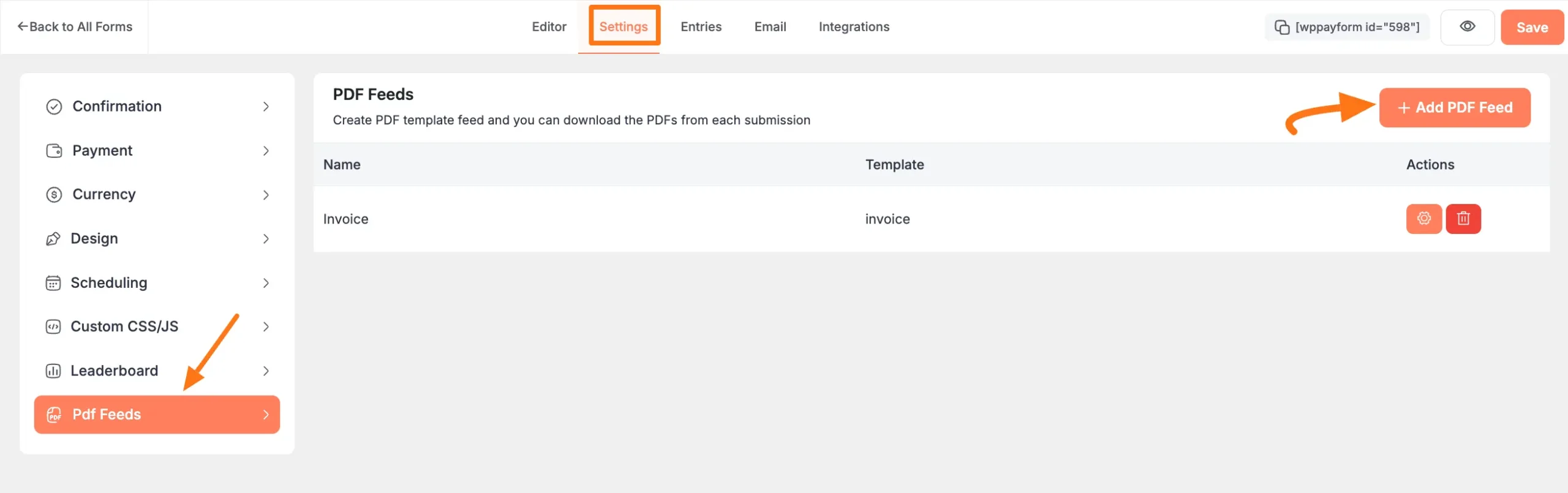Expand the Confirmation settings chevron
1568x493 pixels.
[x=266, y=107]
